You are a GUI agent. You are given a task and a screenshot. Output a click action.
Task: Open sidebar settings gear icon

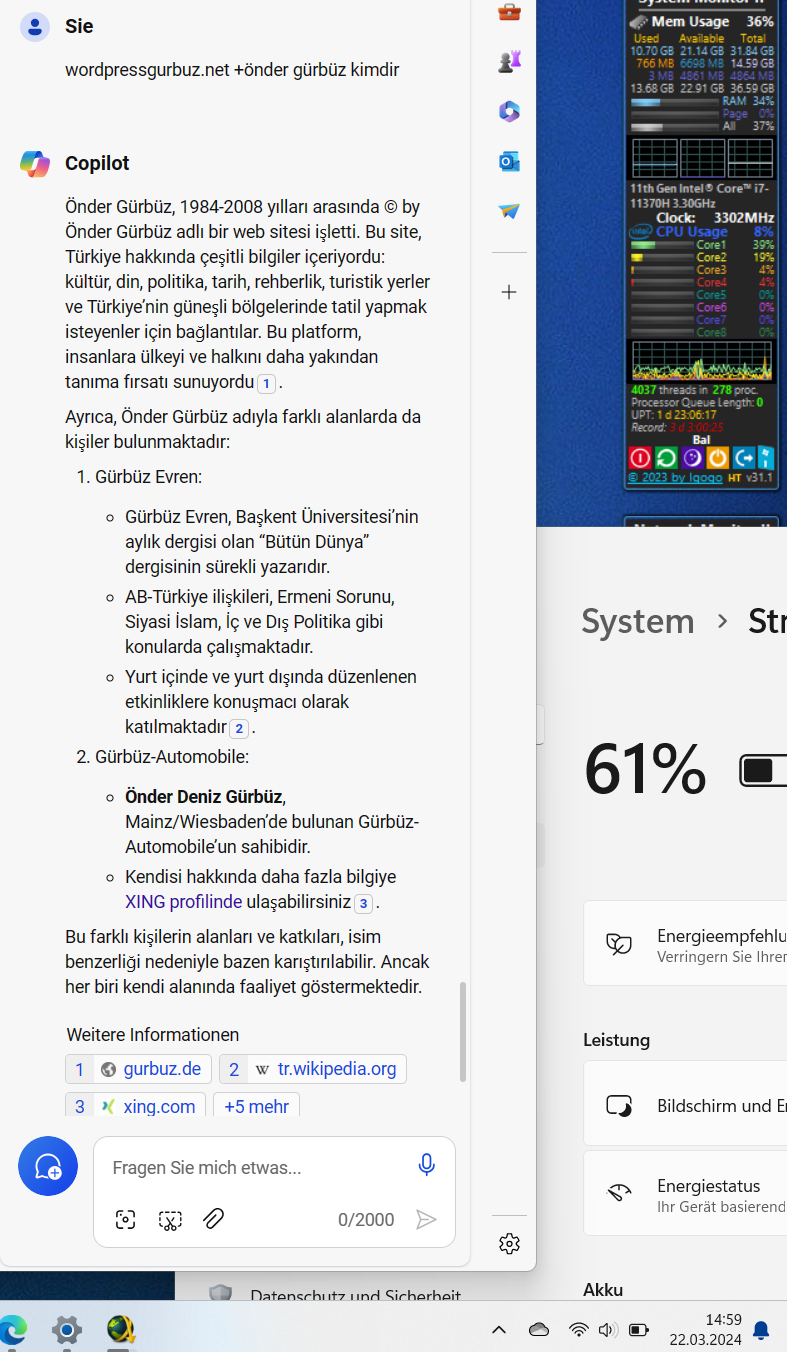pos(509,1243)
